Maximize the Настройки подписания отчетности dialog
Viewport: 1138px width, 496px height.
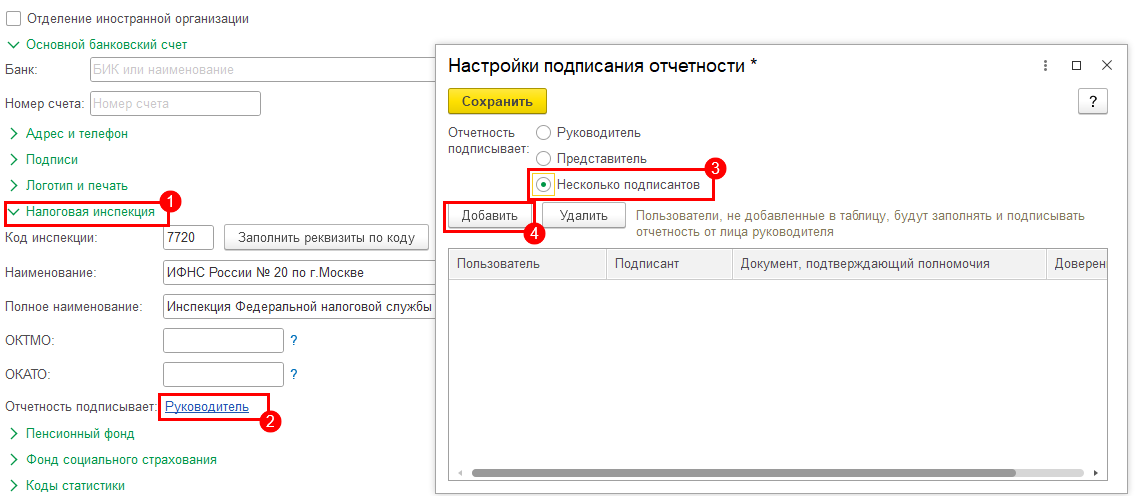tap(1076, 65)
